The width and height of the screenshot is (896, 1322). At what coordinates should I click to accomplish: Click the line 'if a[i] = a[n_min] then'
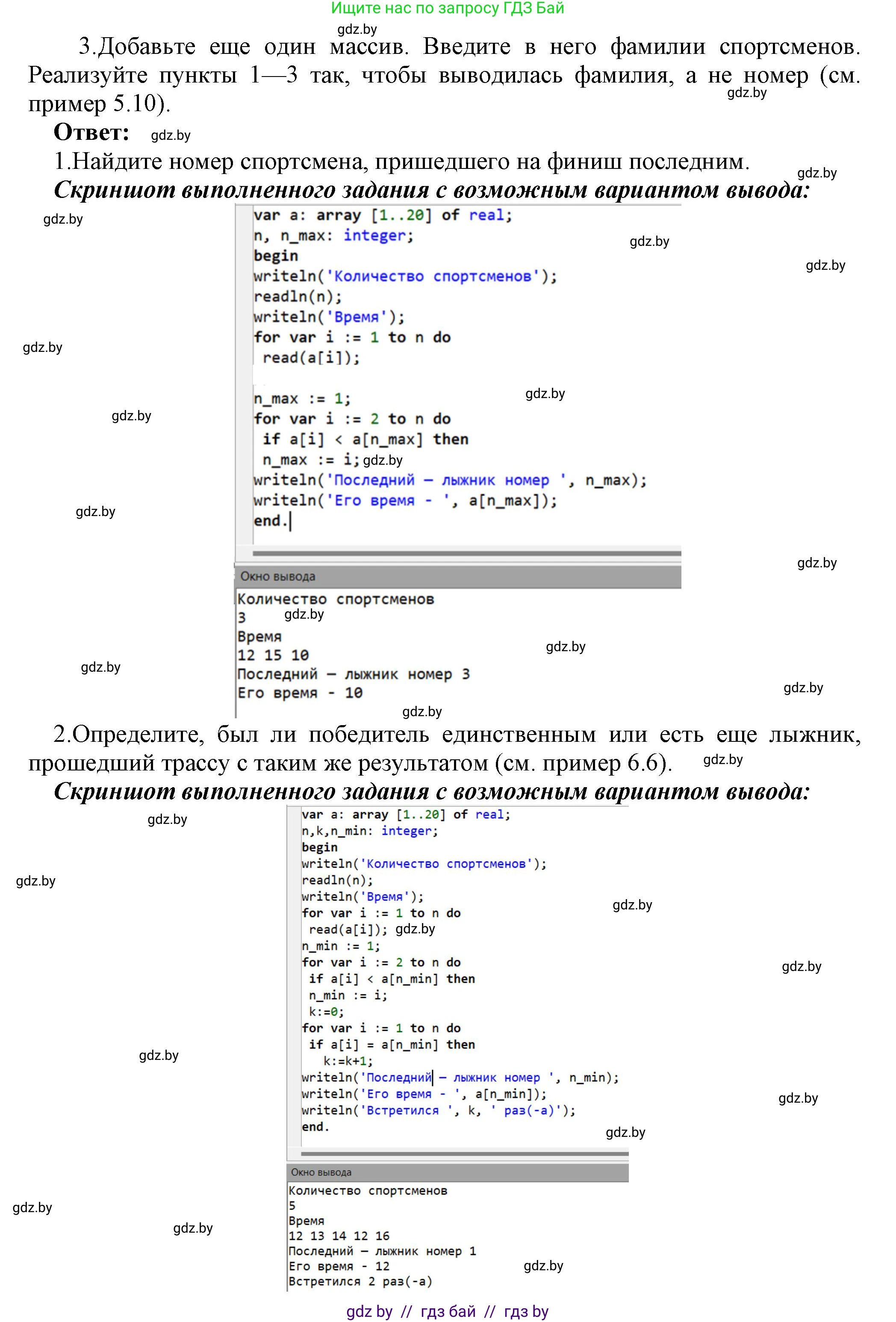[x=392, y=1045]
